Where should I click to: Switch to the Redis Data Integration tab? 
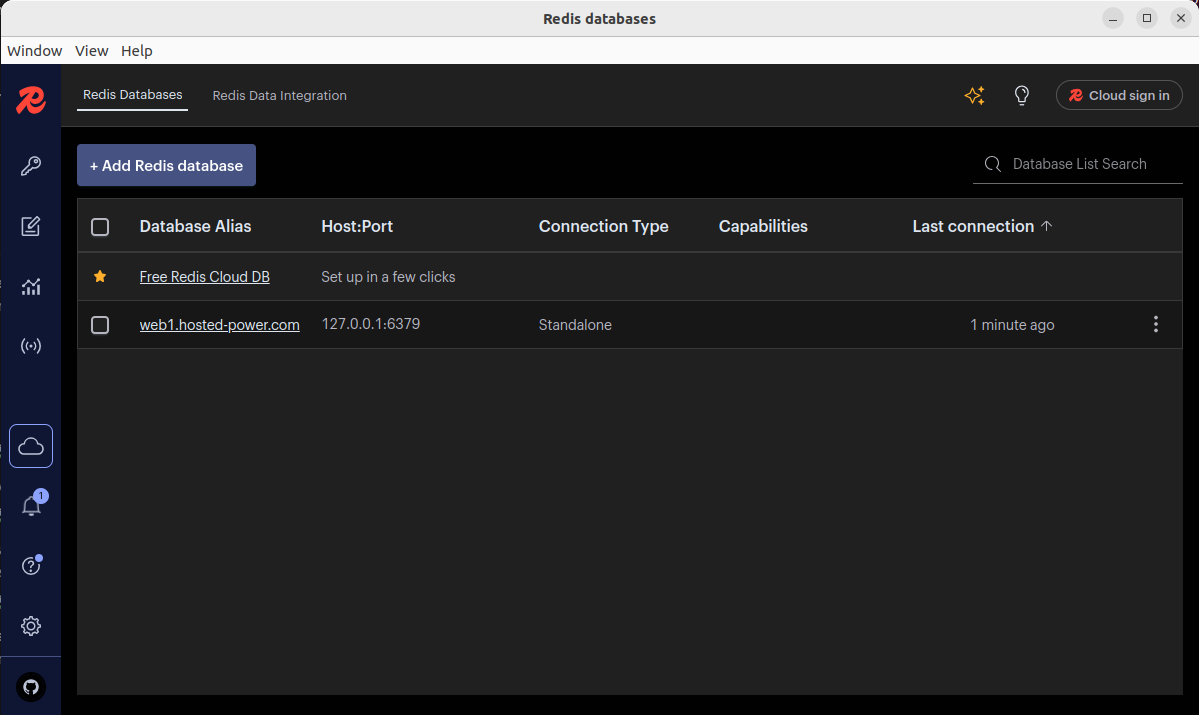tap(279, 96)
